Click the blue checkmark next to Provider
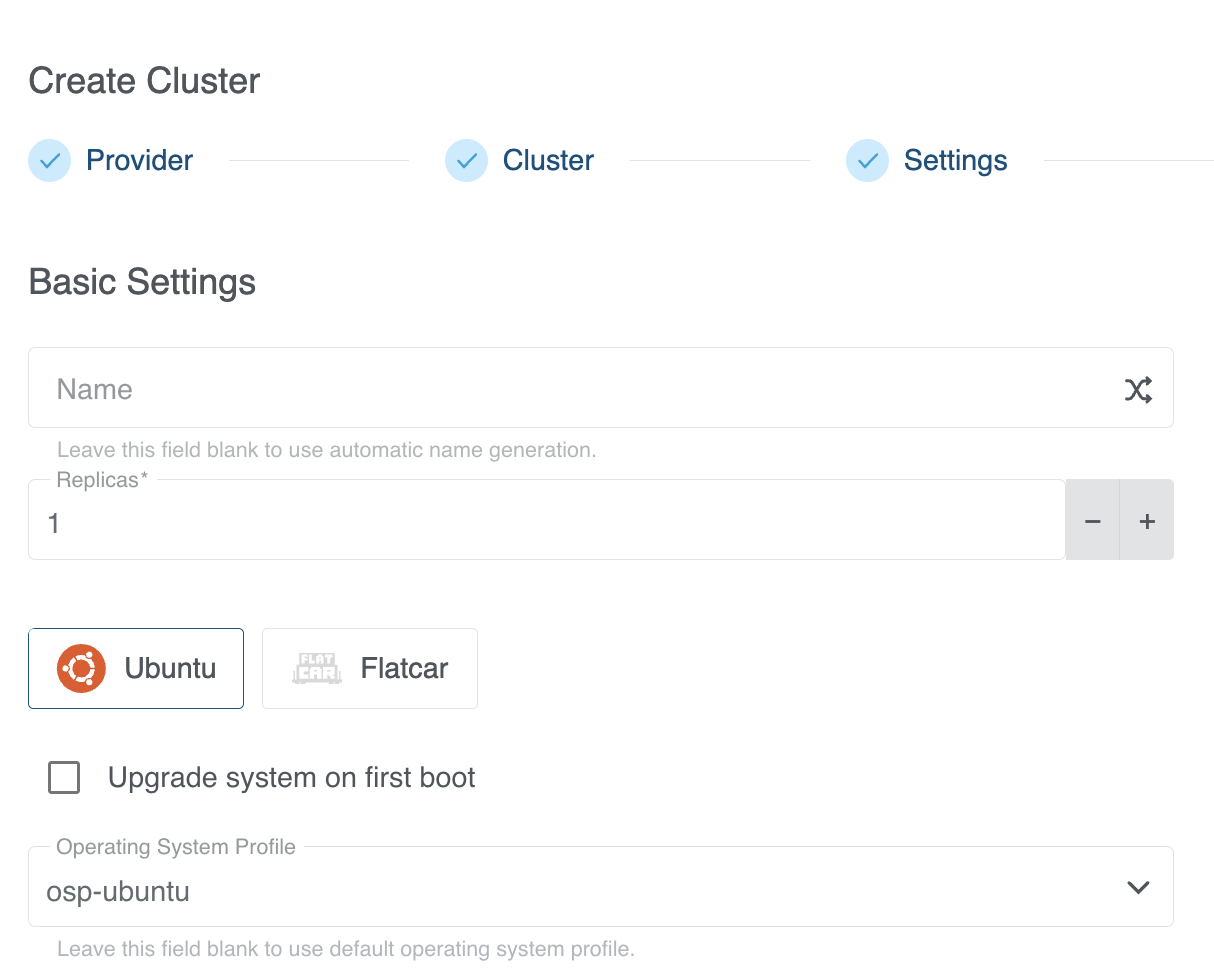Viewport: 1214px width, 974px height. [x=49, y=160]
